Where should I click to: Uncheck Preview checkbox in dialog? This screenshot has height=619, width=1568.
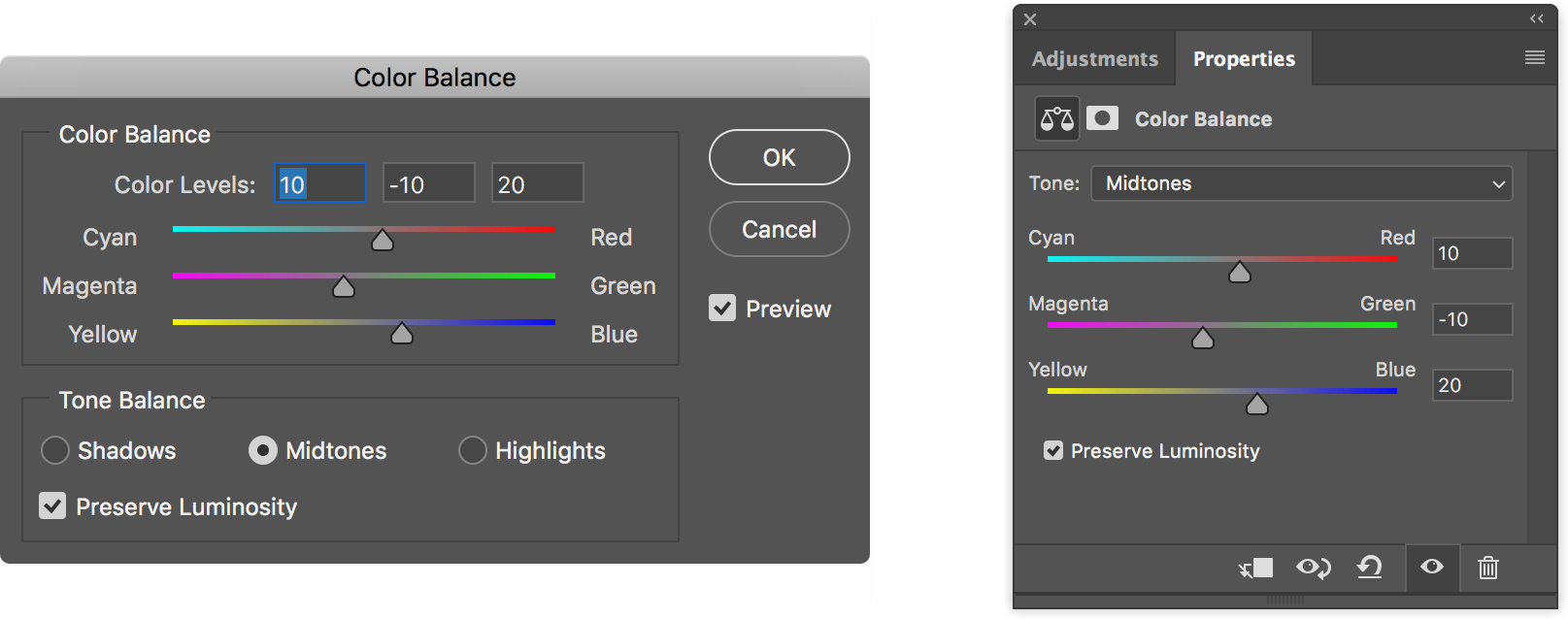(x=722, y=309)
